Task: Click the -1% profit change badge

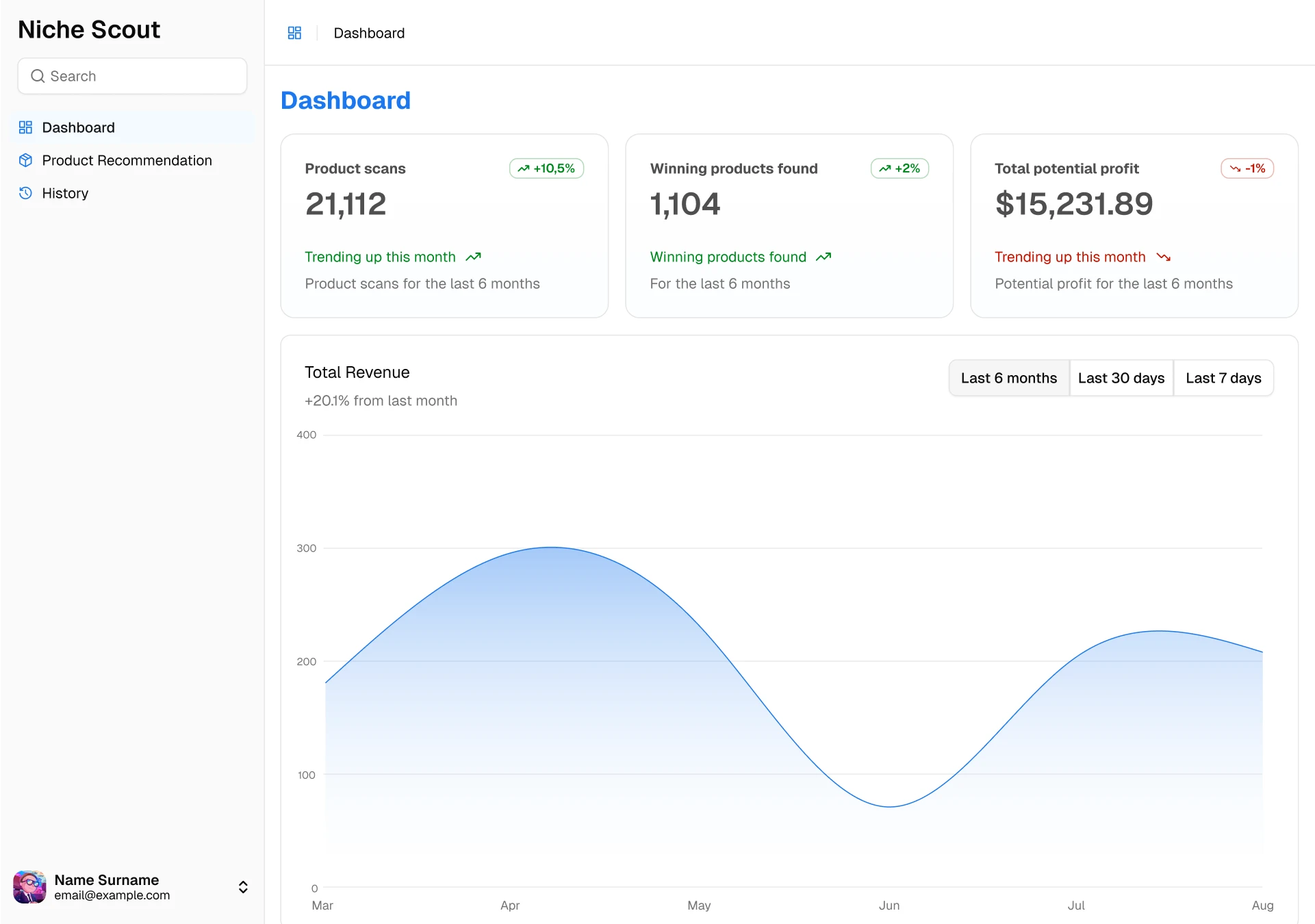Action: pos(1247,168)
